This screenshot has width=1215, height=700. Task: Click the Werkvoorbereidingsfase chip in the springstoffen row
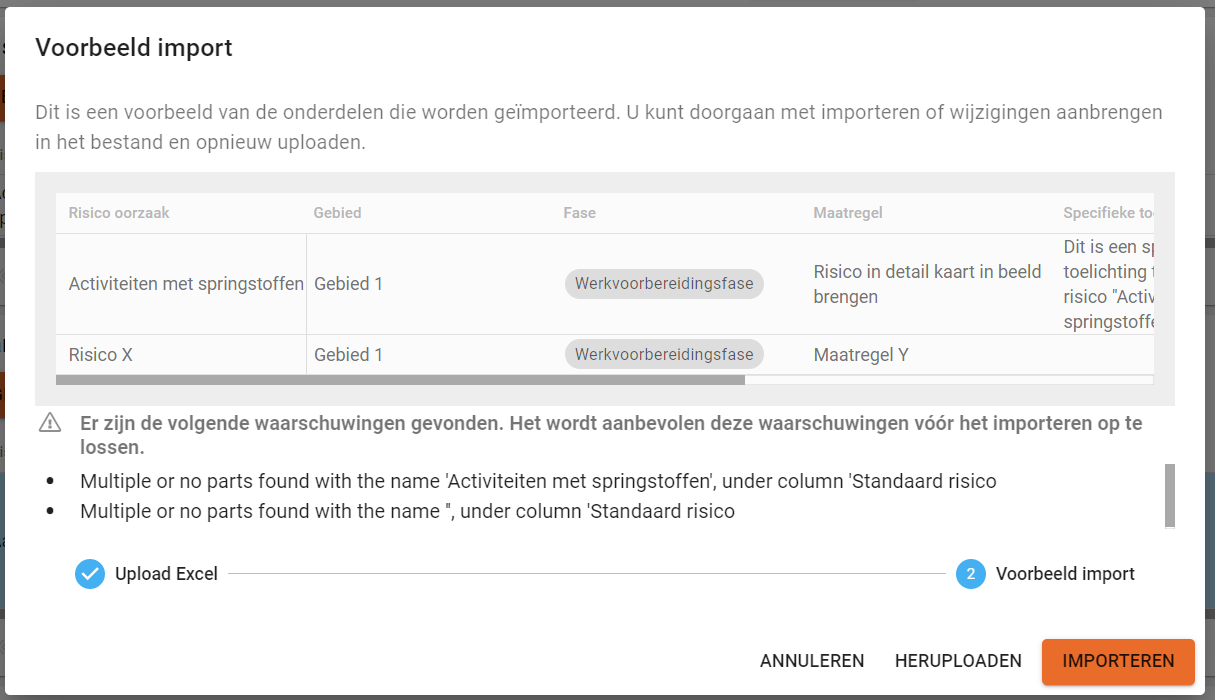664,284
